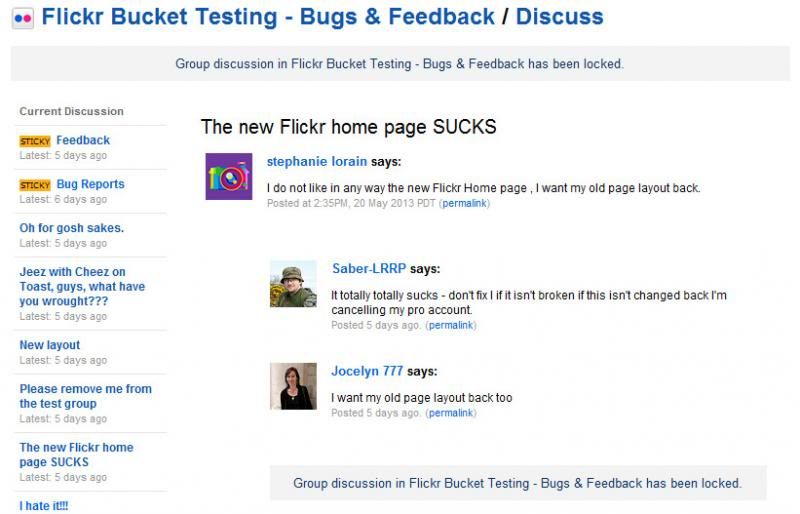Open the sticky Feedback discussion

coord(83,141)
